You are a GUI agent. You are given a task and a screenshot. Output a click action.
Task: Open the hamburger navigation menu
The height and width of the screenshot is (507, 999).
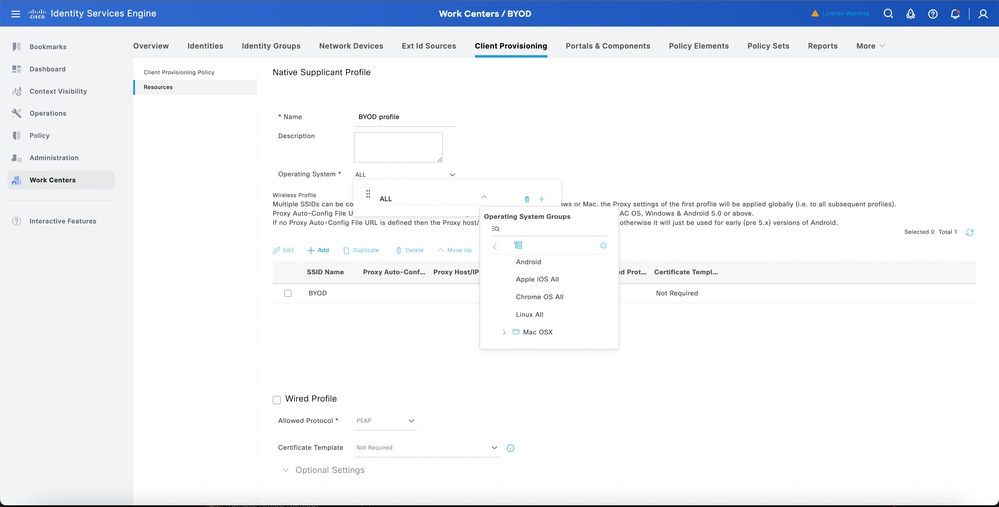coord(15,13)
